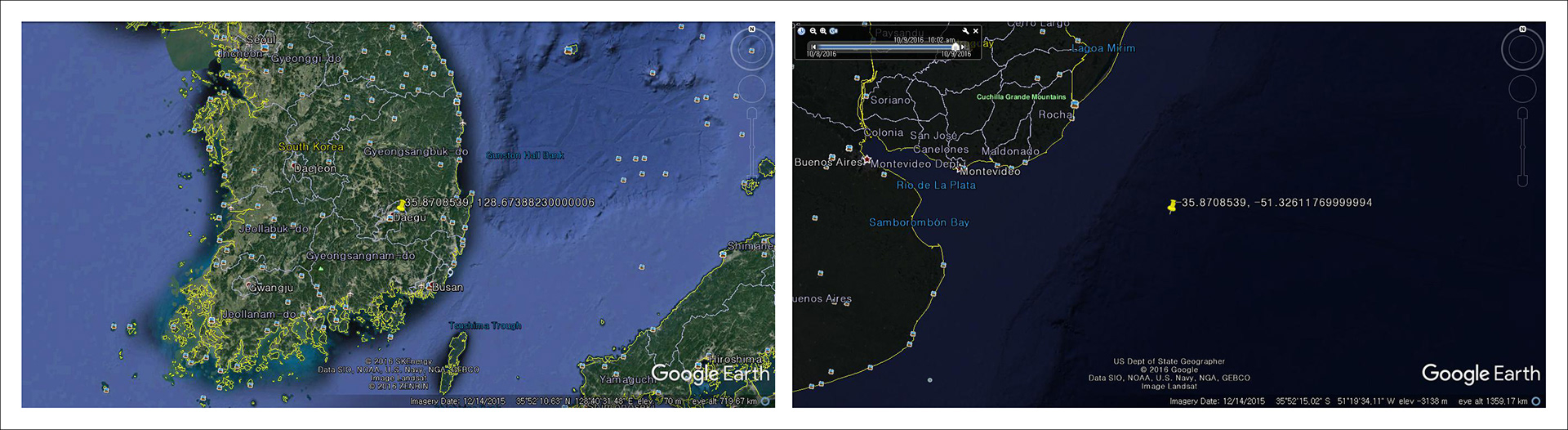
Task: Click the blue time slider track
Action: [x=886, y=47]
